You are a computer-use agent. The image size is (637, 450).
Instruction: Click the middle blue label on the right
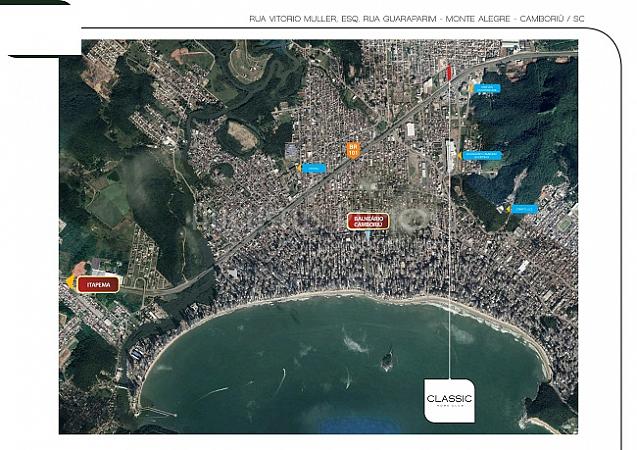(481, 155)
